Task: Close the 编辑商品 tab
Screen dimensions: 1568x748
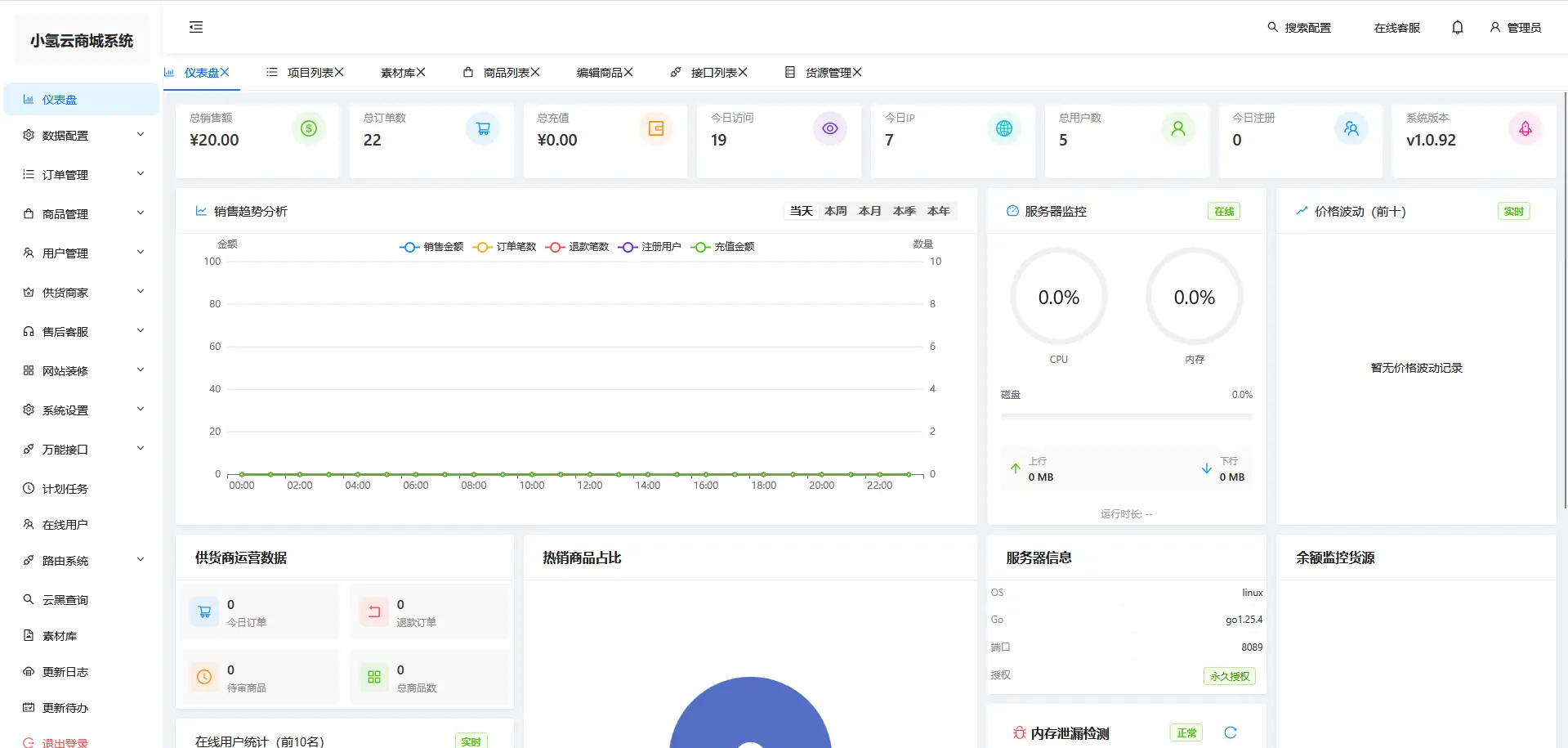Action: pyautogui.click(x=630, y=72)
